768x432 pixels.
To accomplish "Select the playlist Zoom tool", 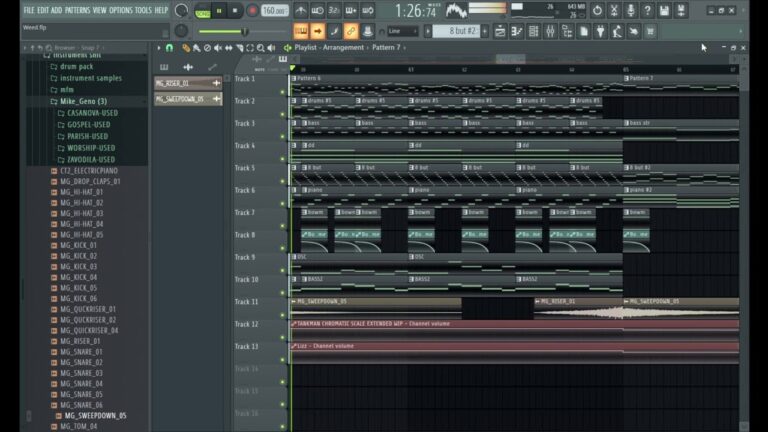I will (261, 48).
